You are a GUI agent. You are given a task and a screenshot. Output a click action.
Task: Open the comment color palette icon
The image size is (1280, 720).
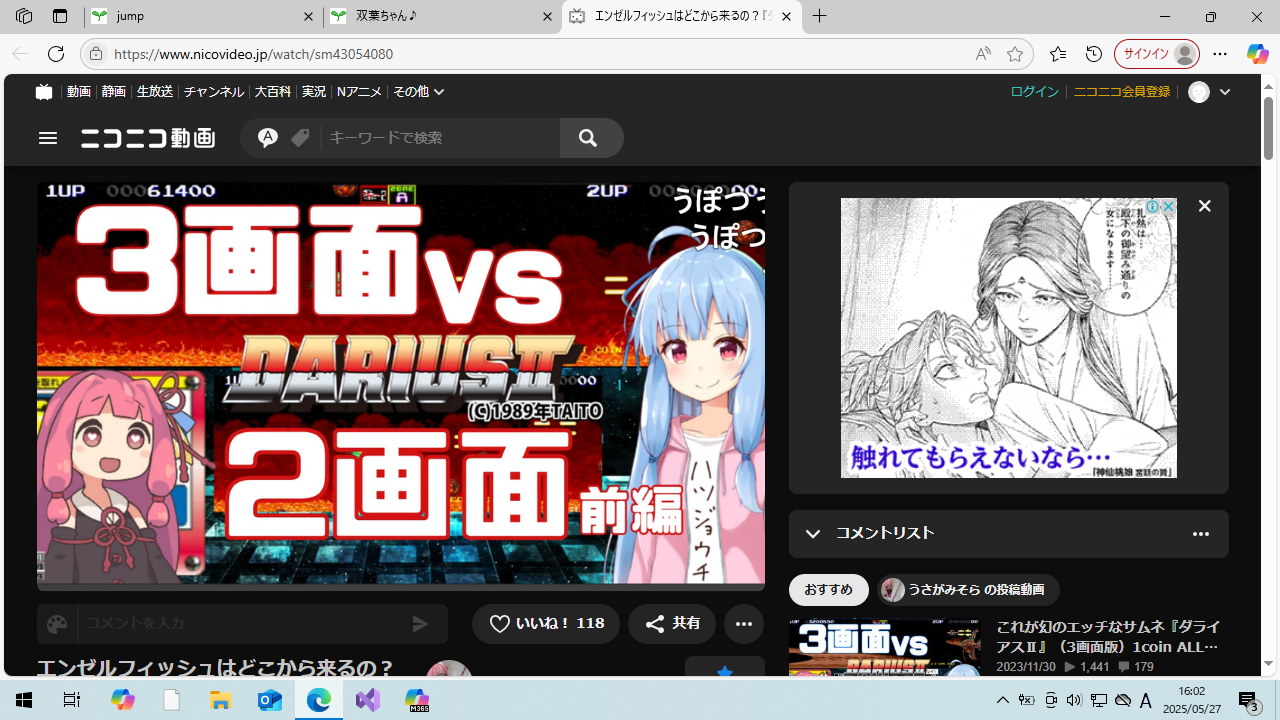(57, 624)
